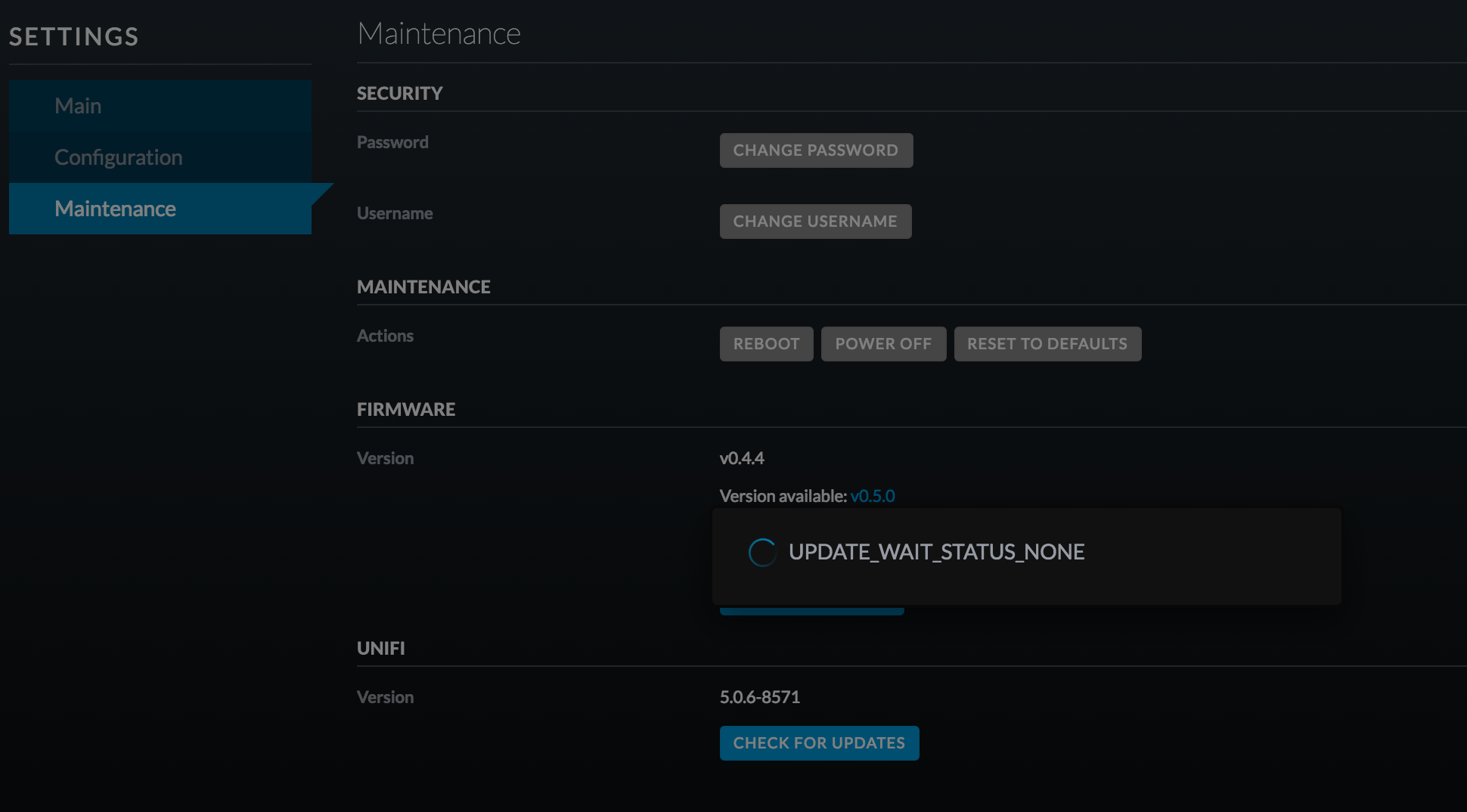Click the UNIFI section header

[x=380, y=649]
